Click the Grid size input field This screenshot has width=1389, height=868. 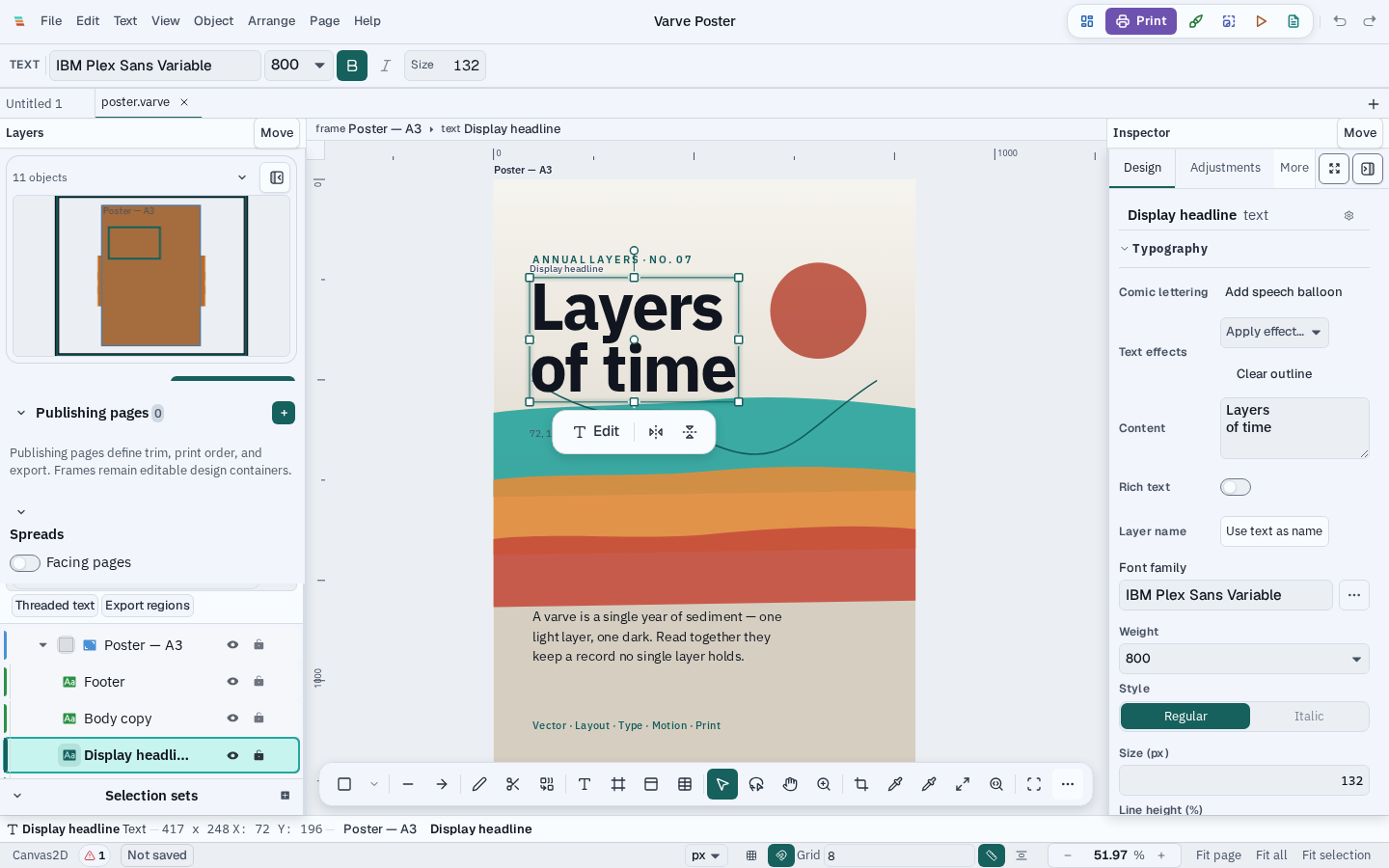(x=899, y=855)
